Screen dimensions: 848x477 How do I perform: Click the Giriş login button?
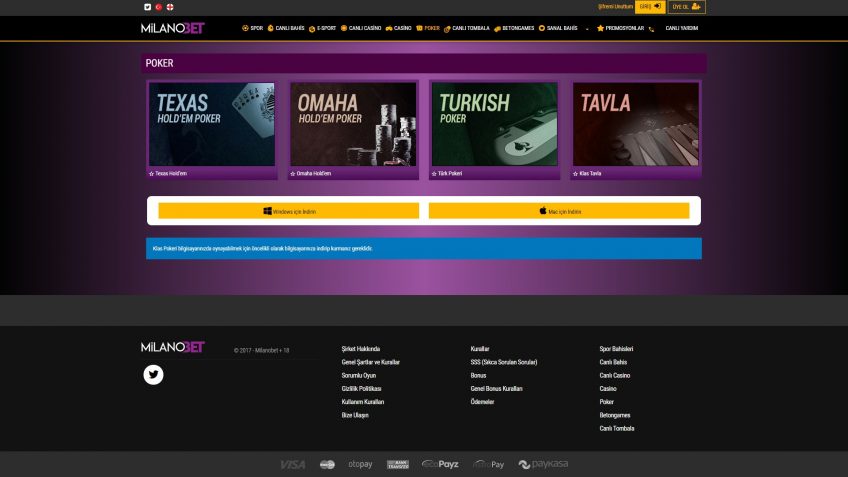point(650,6)
